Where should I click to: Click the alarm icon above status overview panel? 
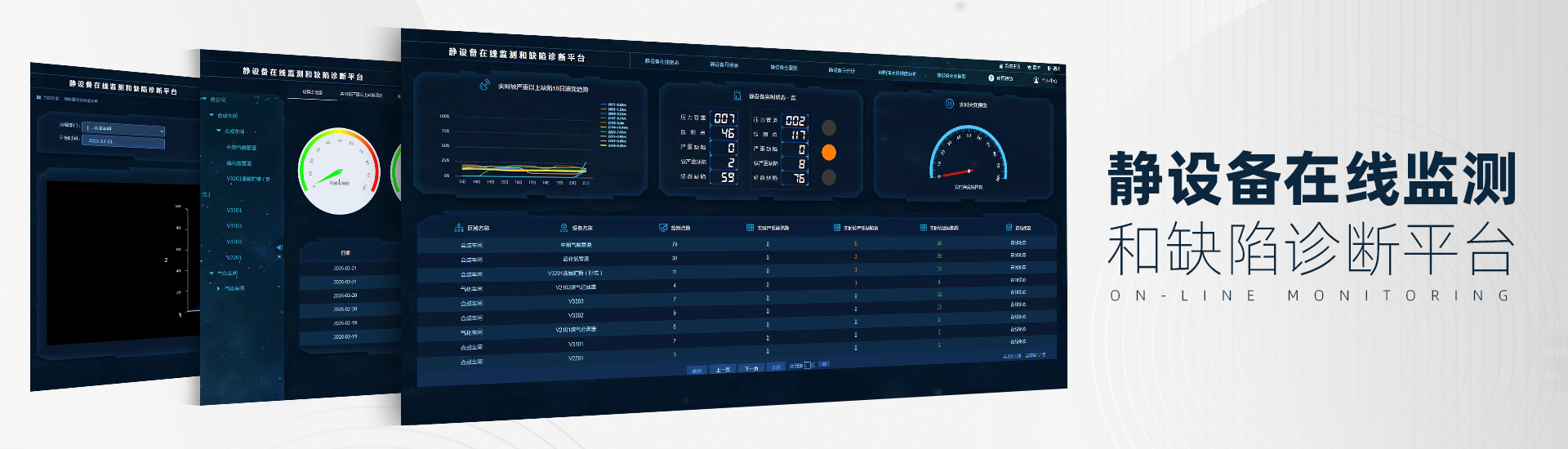[x=737, y=96]
